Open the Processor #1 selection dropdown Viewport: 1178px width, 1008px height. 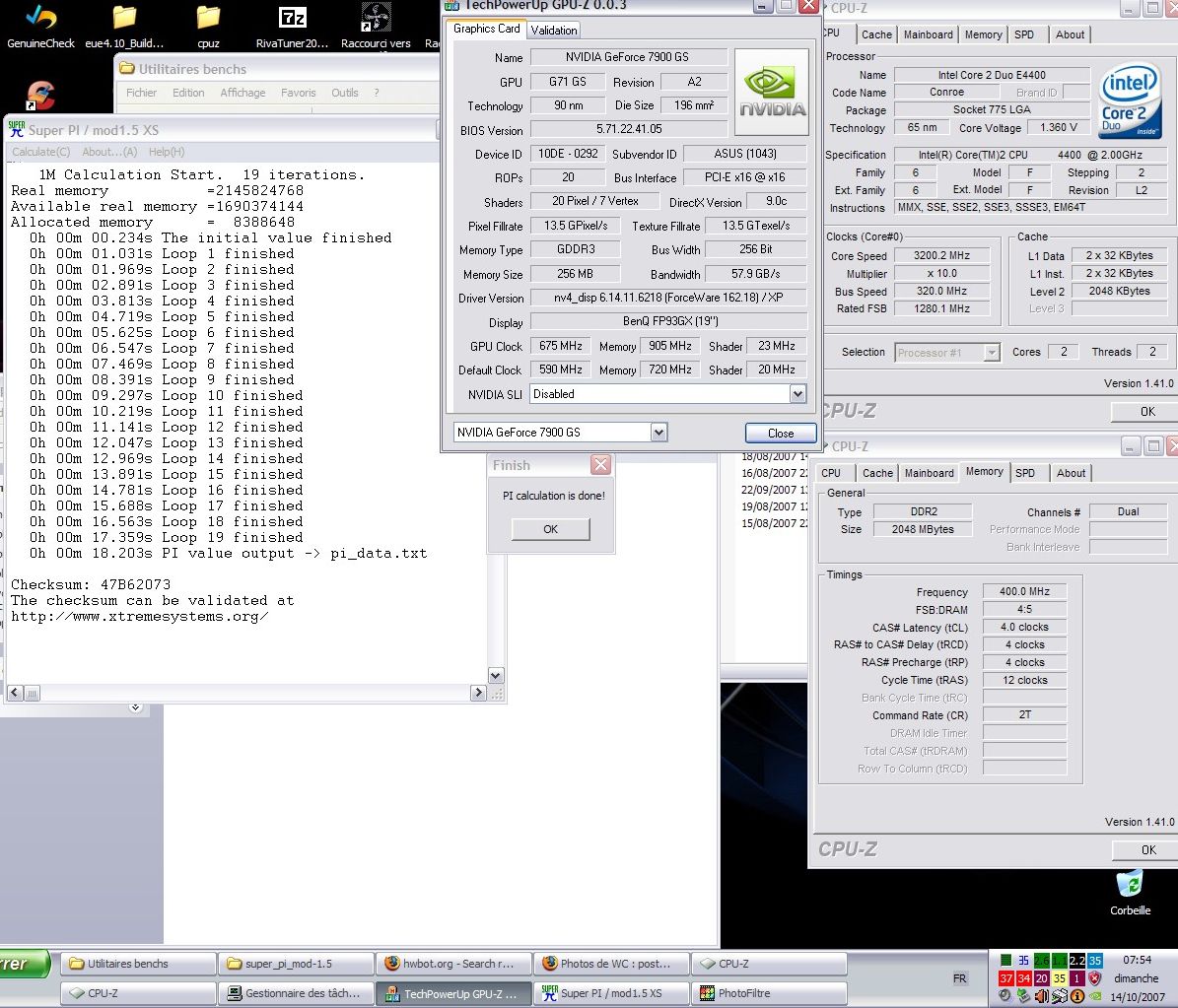(x=992, y=353)
